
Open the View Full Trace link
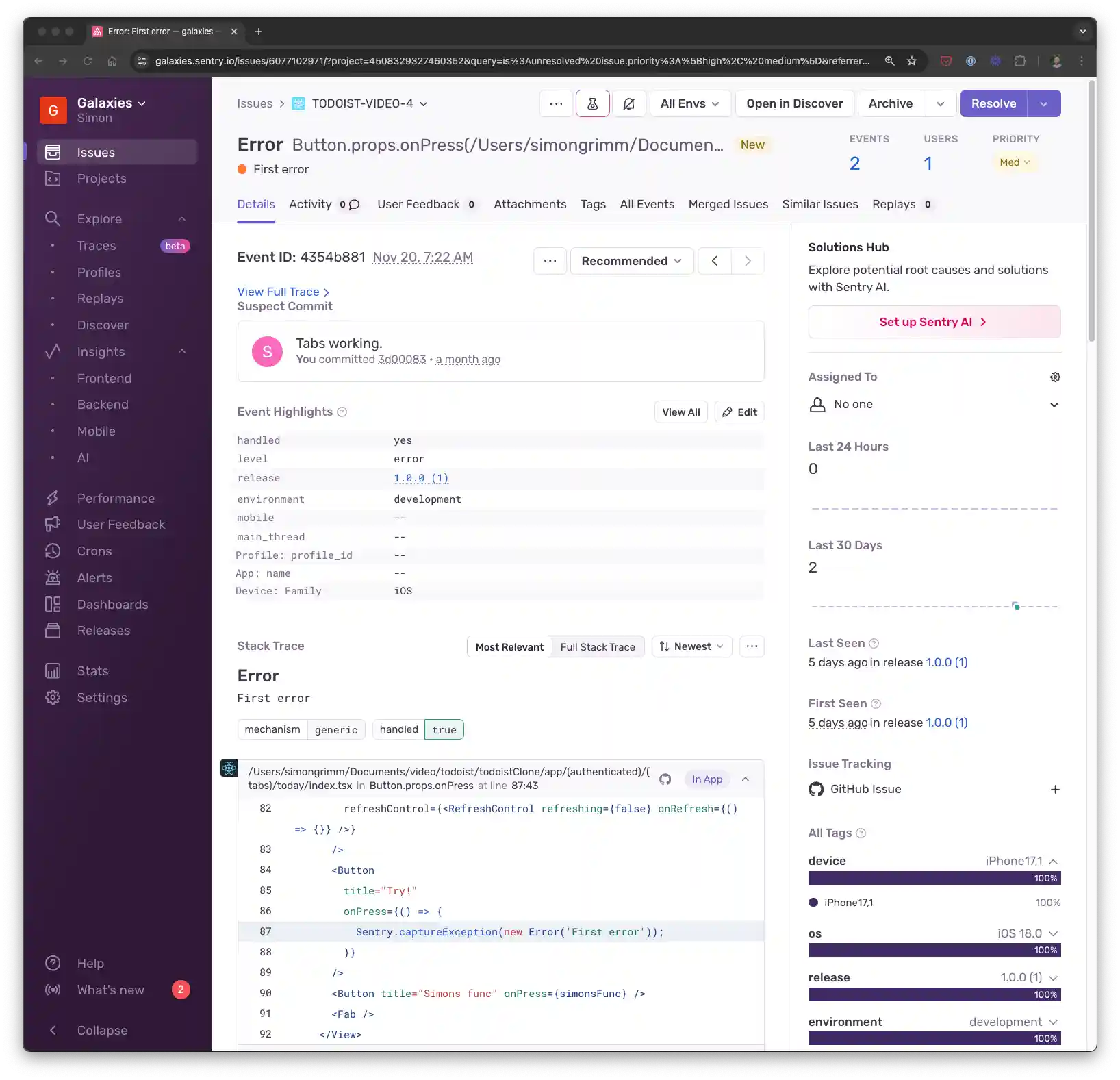tap(283, 292)
